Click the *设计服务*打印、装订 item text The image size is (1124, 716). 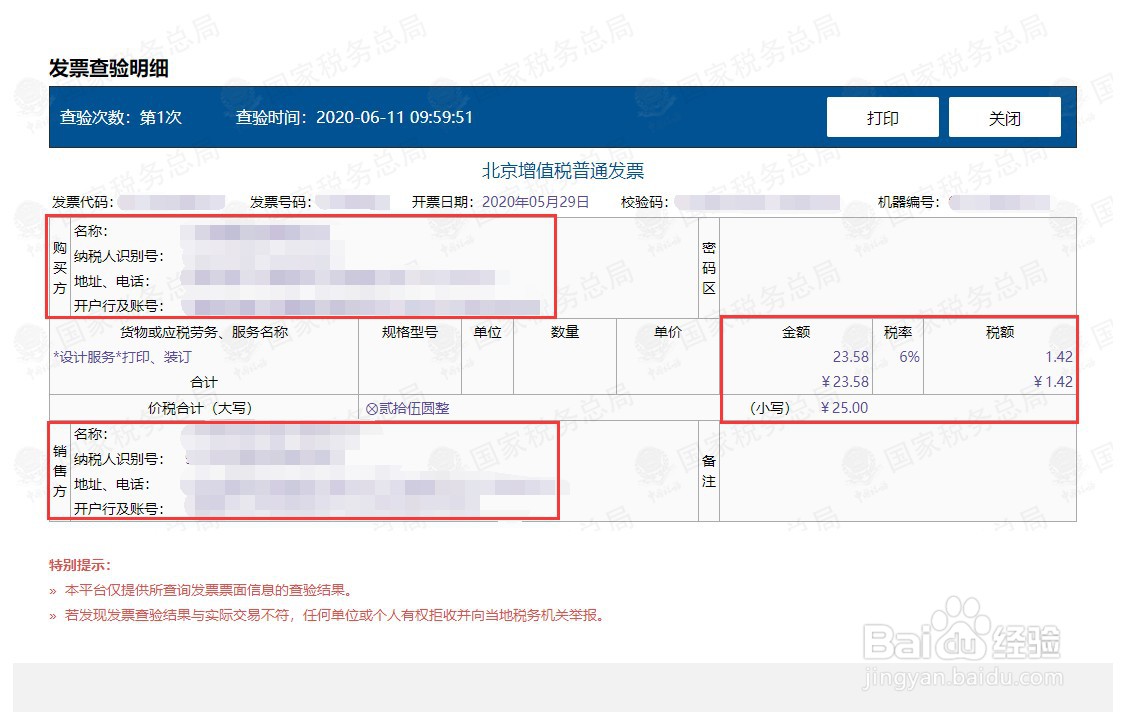click(123, 357)
